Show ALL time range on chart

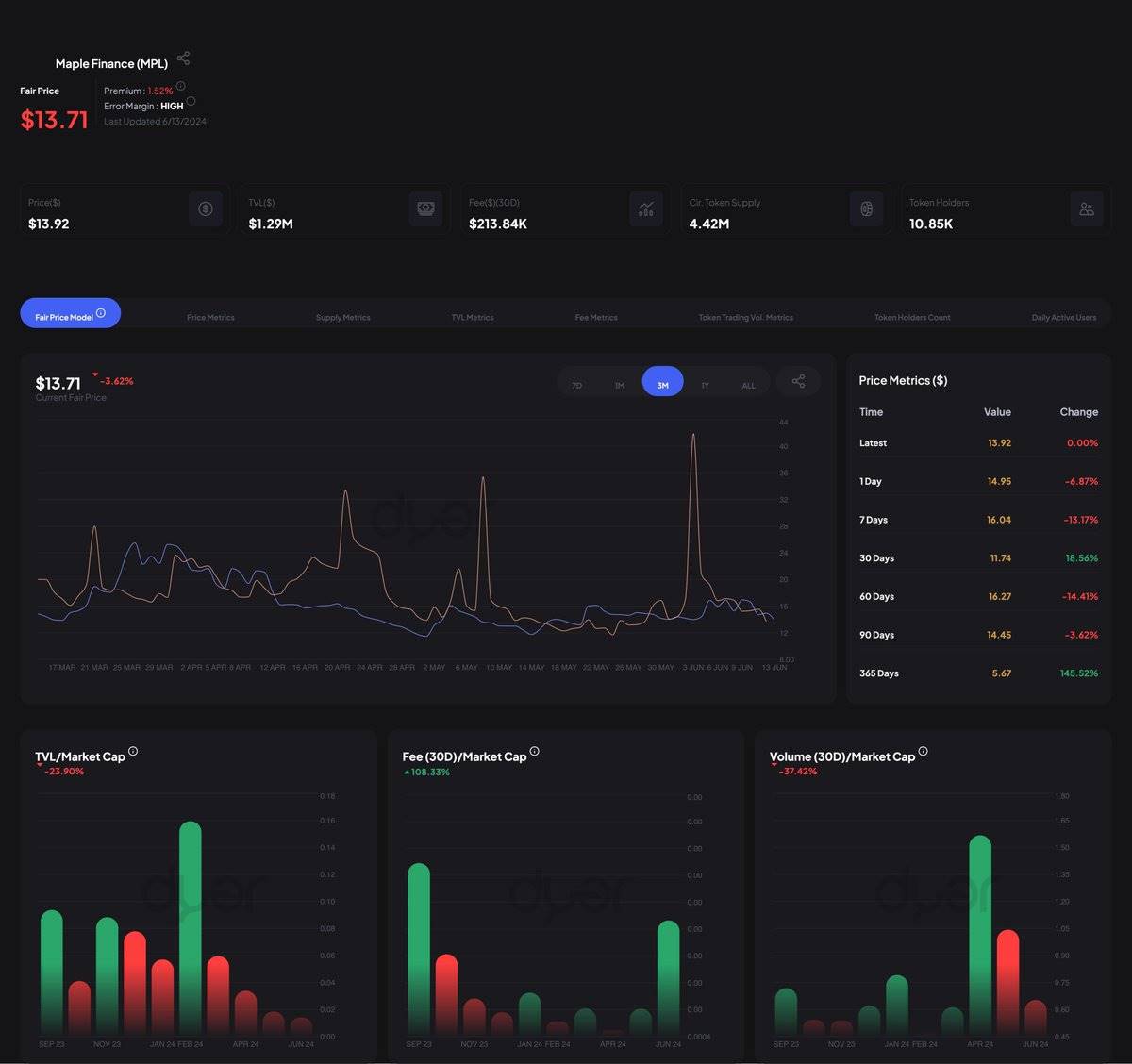click(x=748, y=385)
